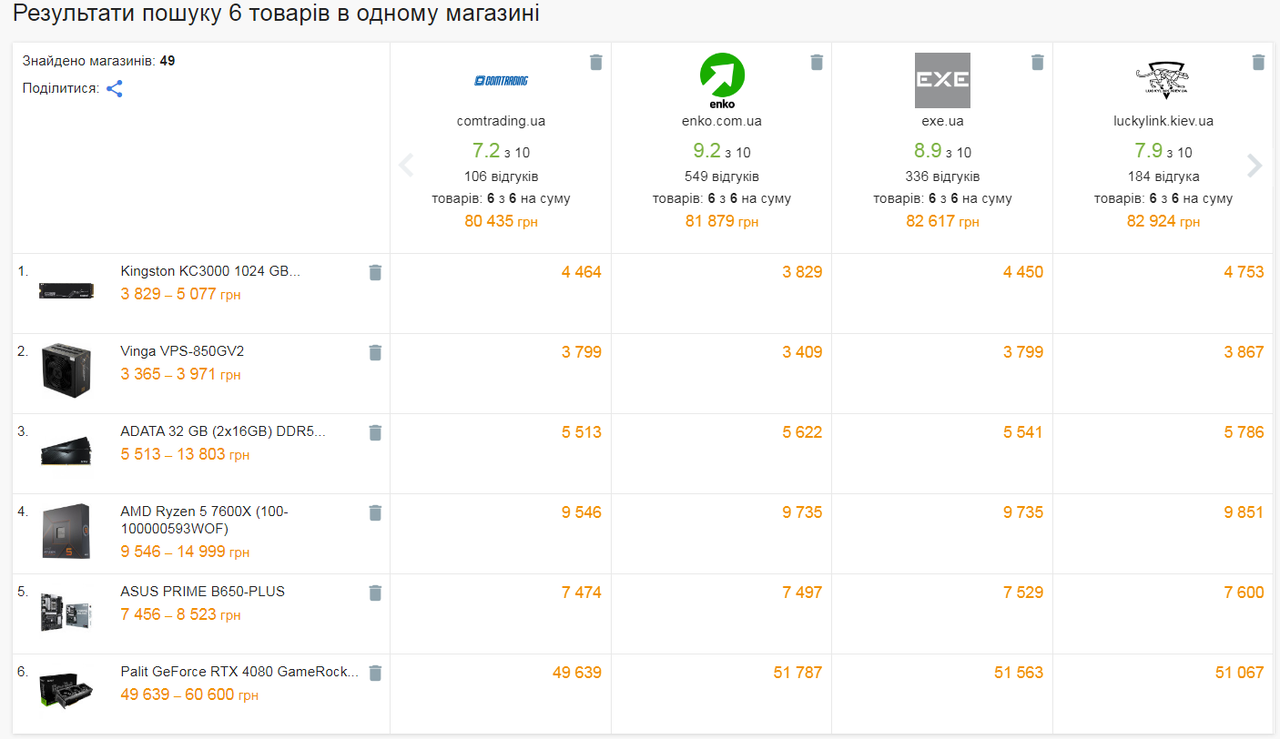Click comtrading total 80 435 грн
Image resolution: width=1280 pixels, height=739 pixels.
pyautogui.click(x=501, y=221)
